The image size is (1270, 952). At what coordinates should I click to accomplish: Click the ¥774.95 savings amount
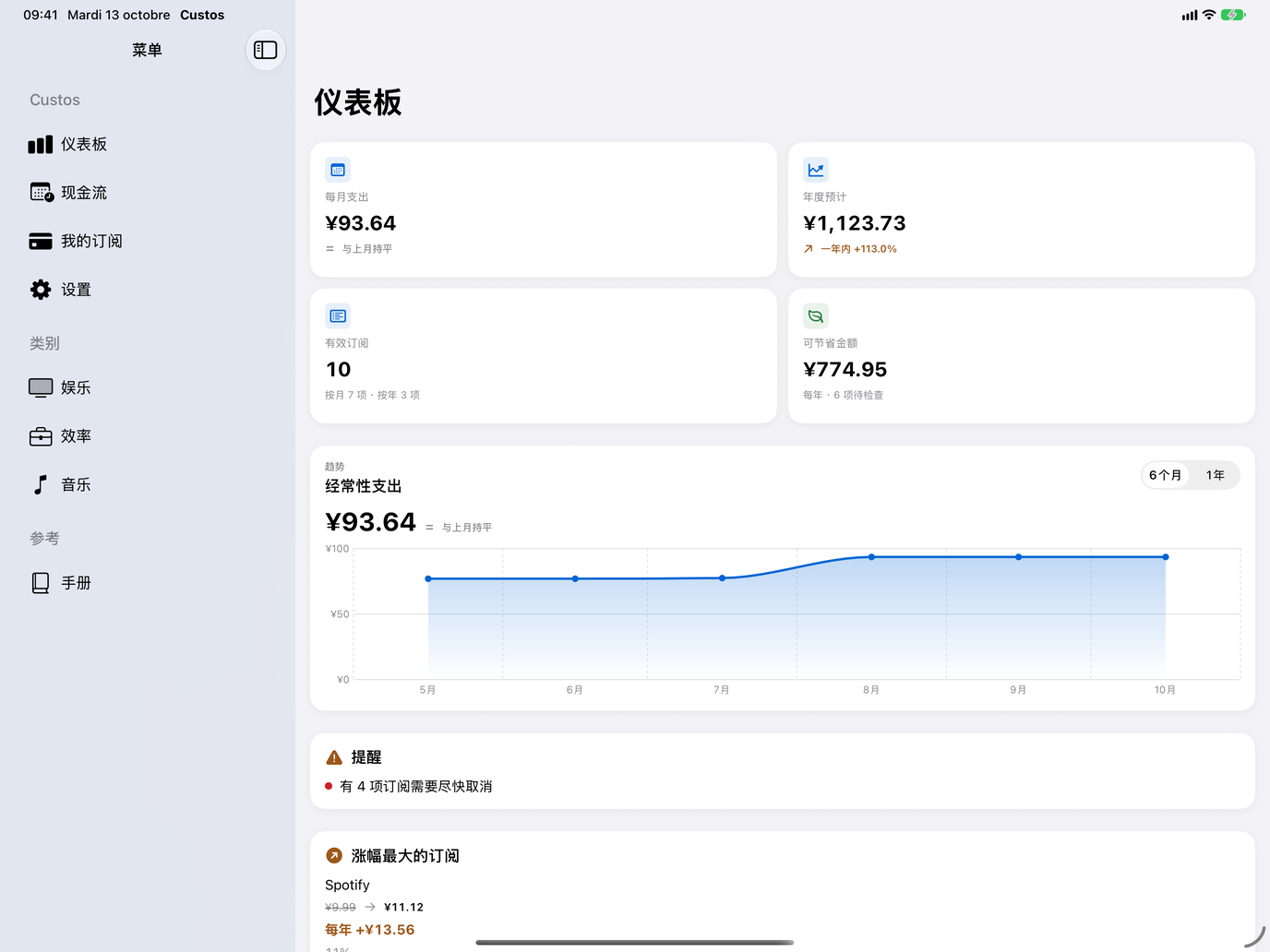[845, 370]
